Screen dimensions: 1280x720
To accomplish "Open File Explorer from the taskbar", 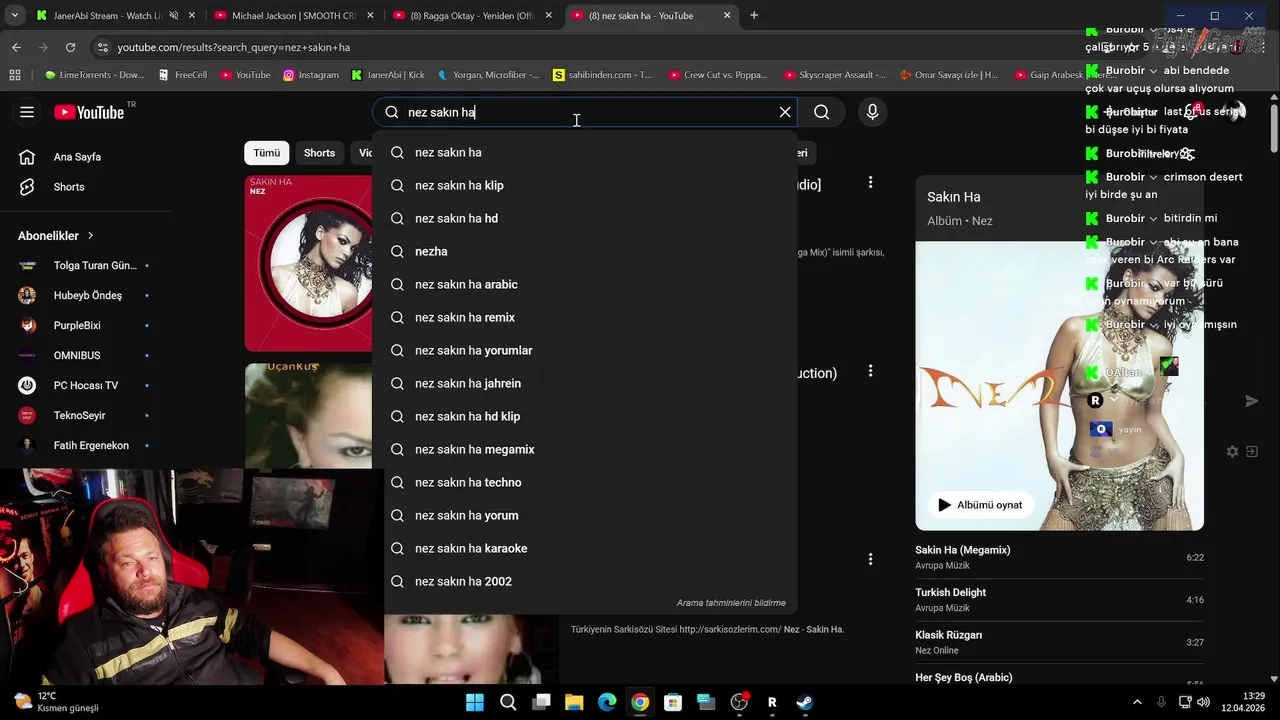I will (574, 702).
